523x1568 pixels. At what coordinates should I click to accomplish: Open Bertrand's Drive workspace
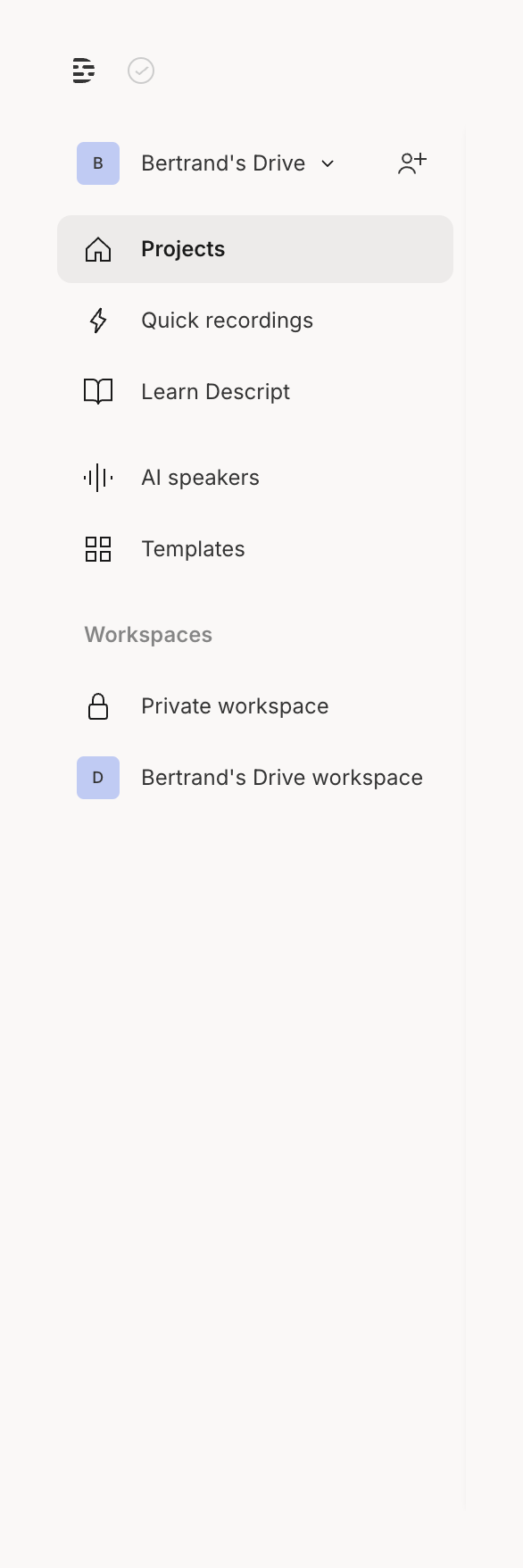coord(281,777)
